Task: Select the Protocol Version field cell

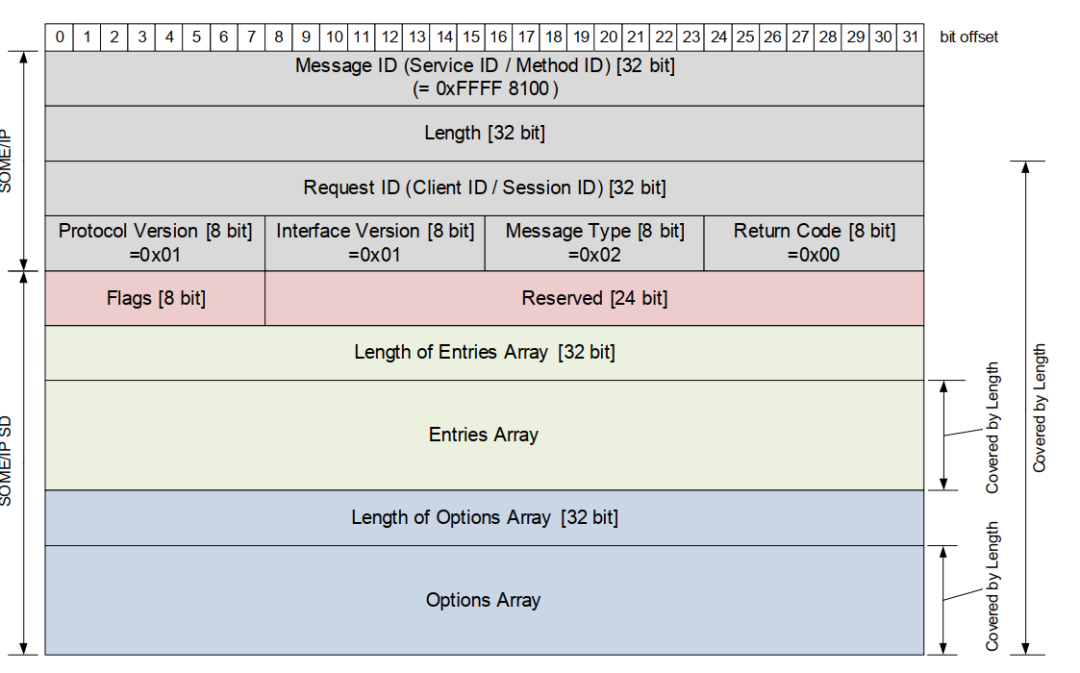Action: (x=155, y=243)
